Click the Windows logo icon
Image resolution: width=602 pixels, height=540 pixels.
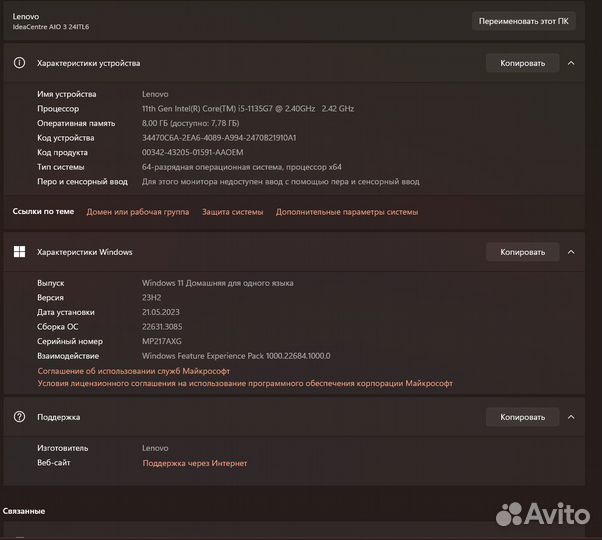click(19, 252)
